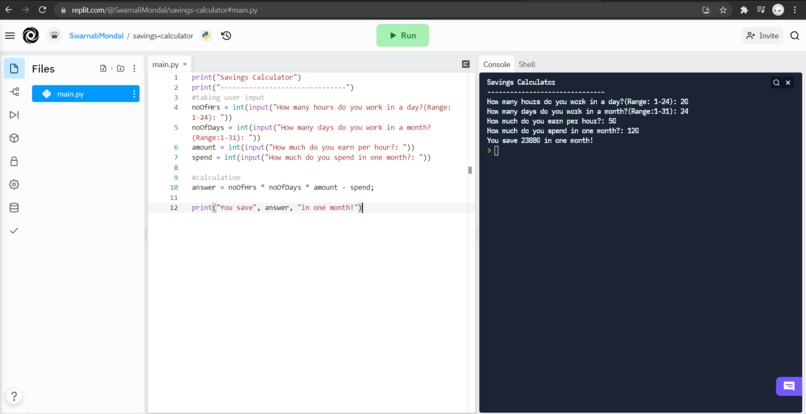806x414 pixels.
Task: Open the Version control sidebar icon
Action: [14, 92]
